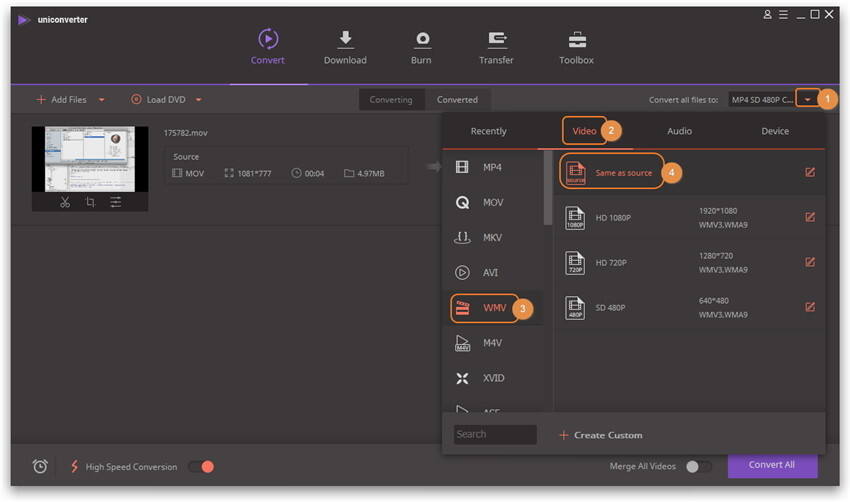Image resolution: width=850 pixels, height=502 pixels.
Task: Select the XVID format
Action: click(x=493, y=378)
